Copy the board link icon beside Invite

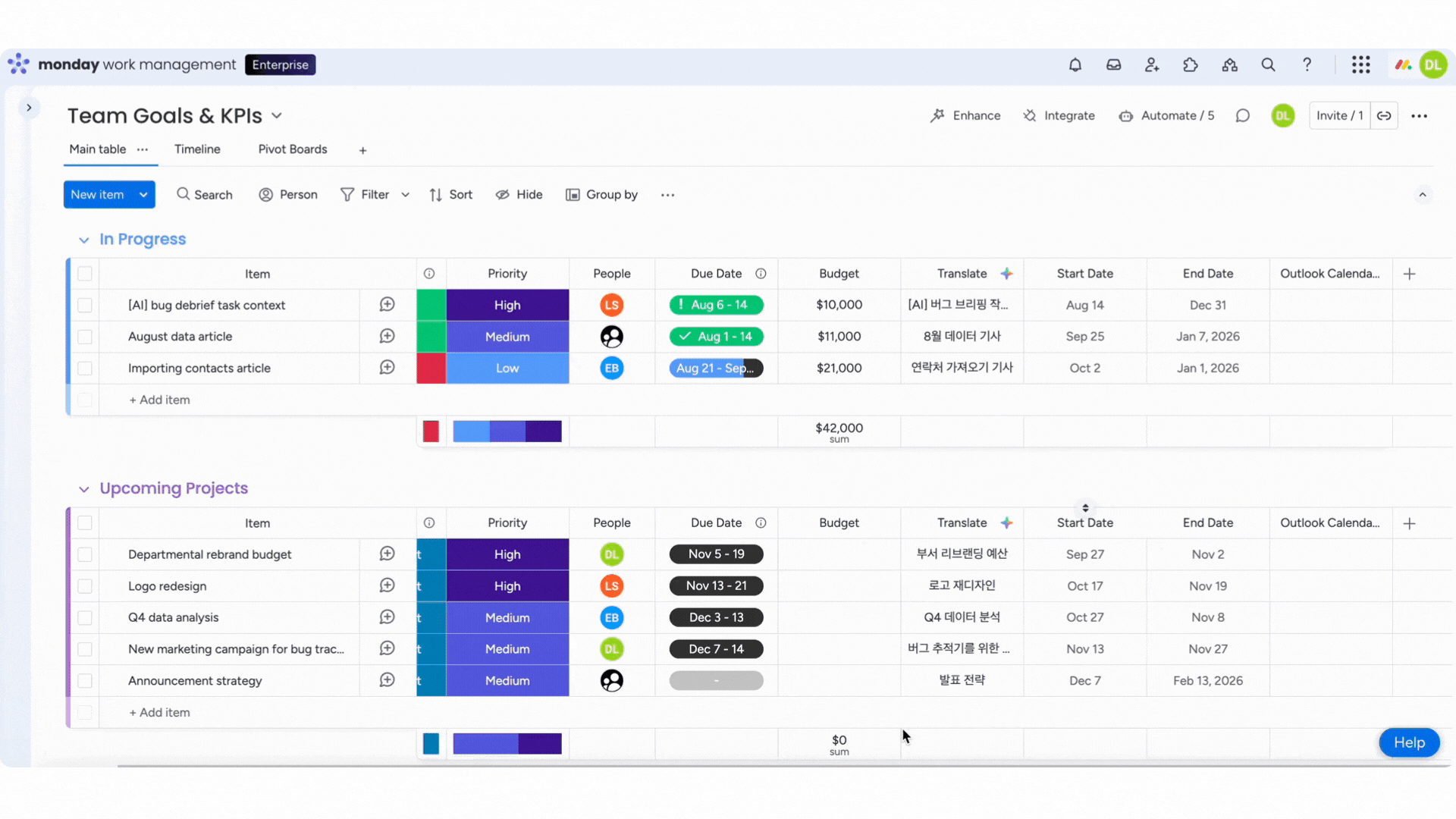(x=1384, y=116)
